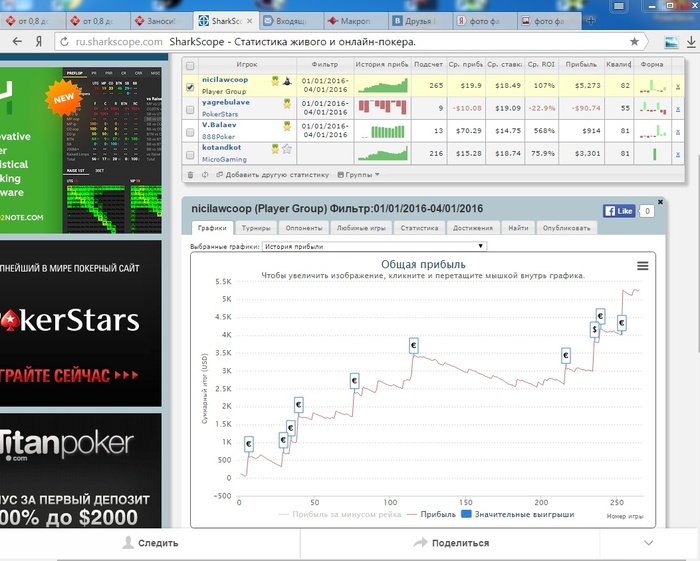Screen dimensions: 700x561
Task: Toggle the select-all checkbox in the table header
Action: [x=190, y=66]
